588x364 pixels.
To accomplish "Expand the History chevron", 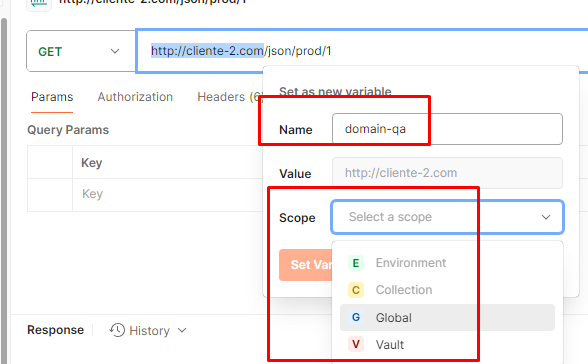I will click(x=182, y=330).
